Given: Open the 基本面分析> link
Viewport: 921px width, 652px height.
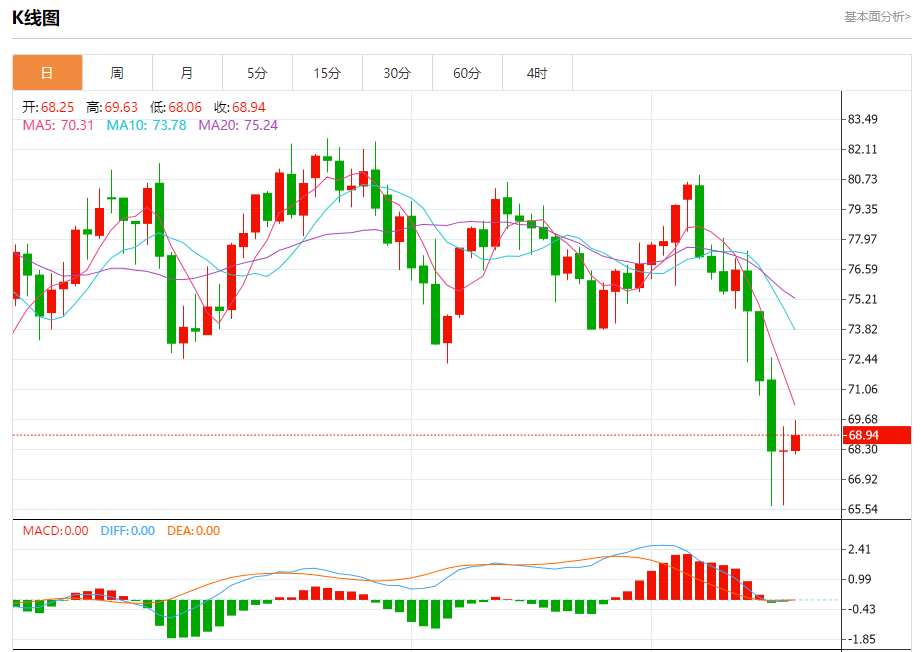Looking at the screenshot, I should [x=878, y=16].
